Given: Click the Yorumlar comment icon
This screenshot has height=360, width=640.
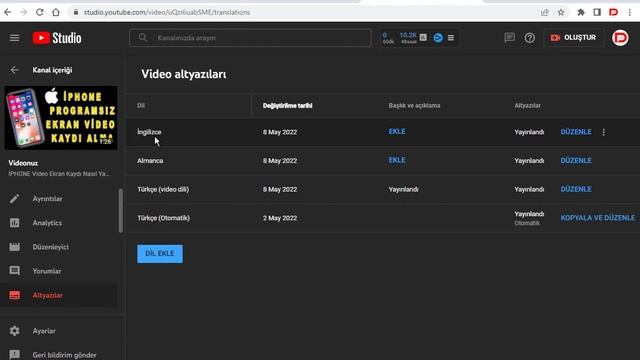Looking at the screenshot, I should [14, 271].
